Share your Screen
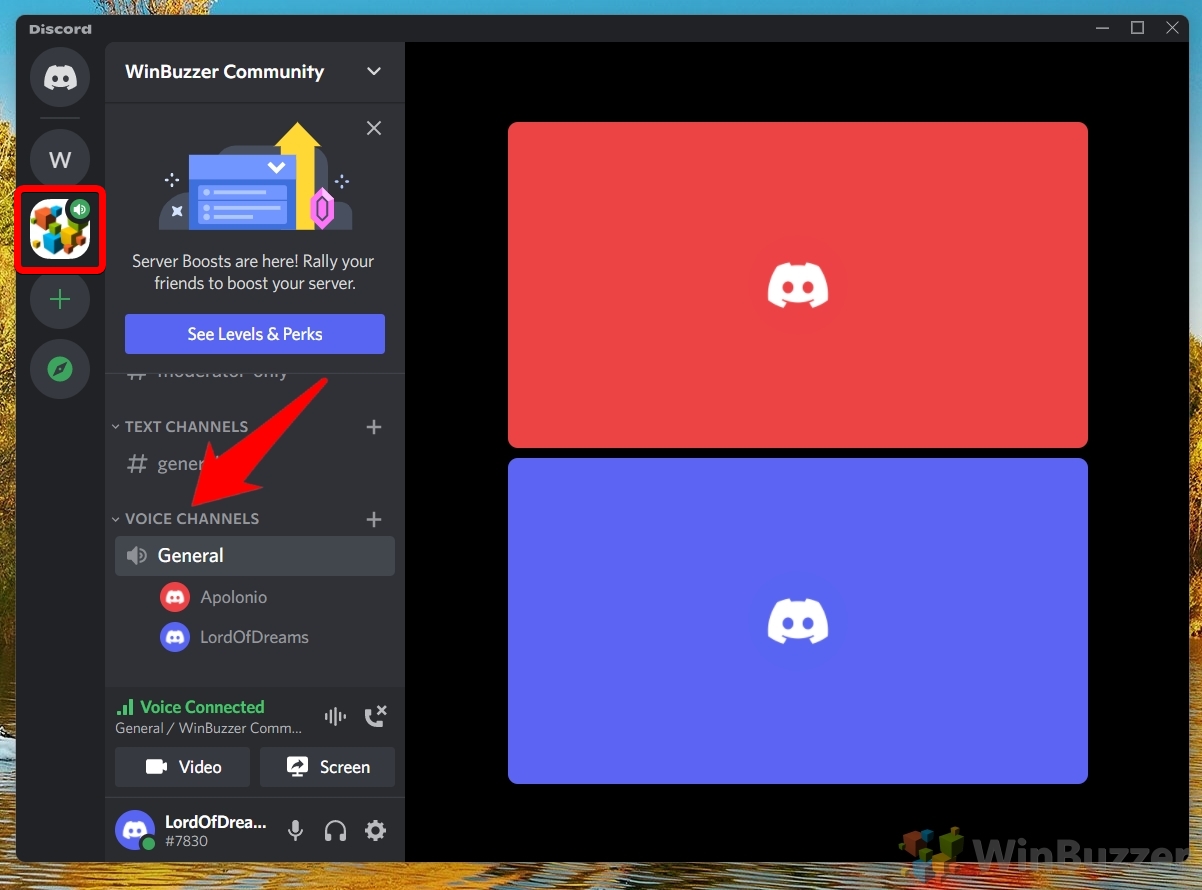 pos(327,767)
